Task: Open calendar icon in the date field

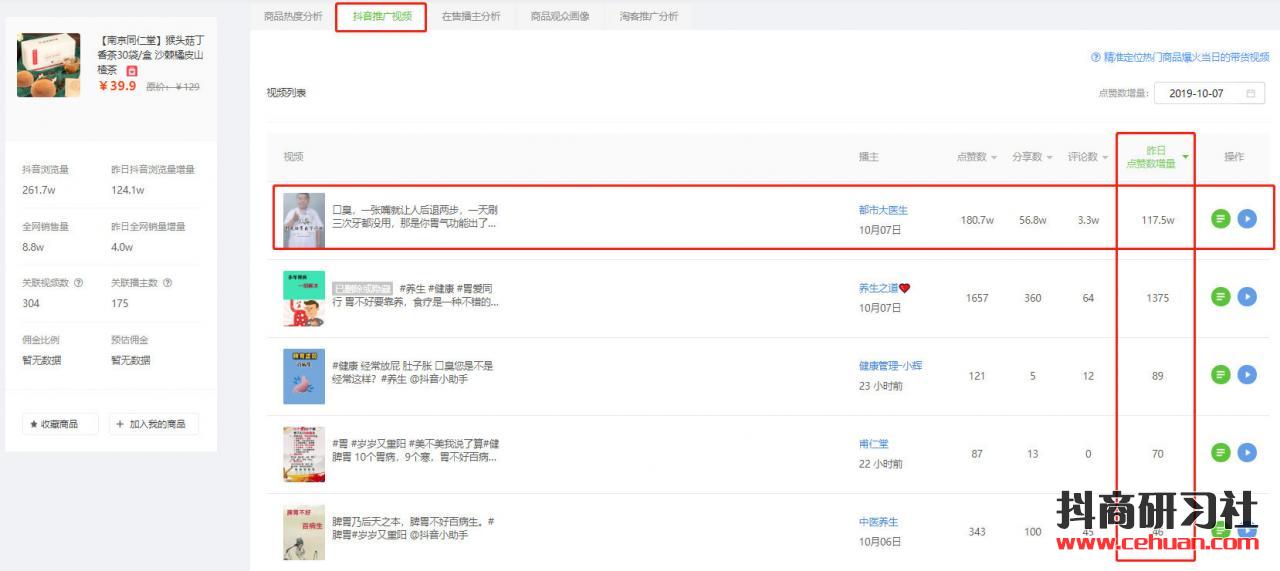Action: [1250, 93]
